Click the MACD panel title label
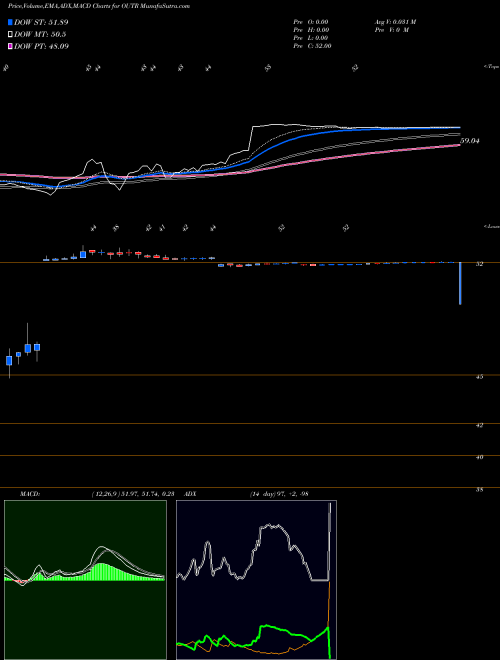The width and height of the screenshot is (500, 660). pyautogui.click(x=29, y=494)
